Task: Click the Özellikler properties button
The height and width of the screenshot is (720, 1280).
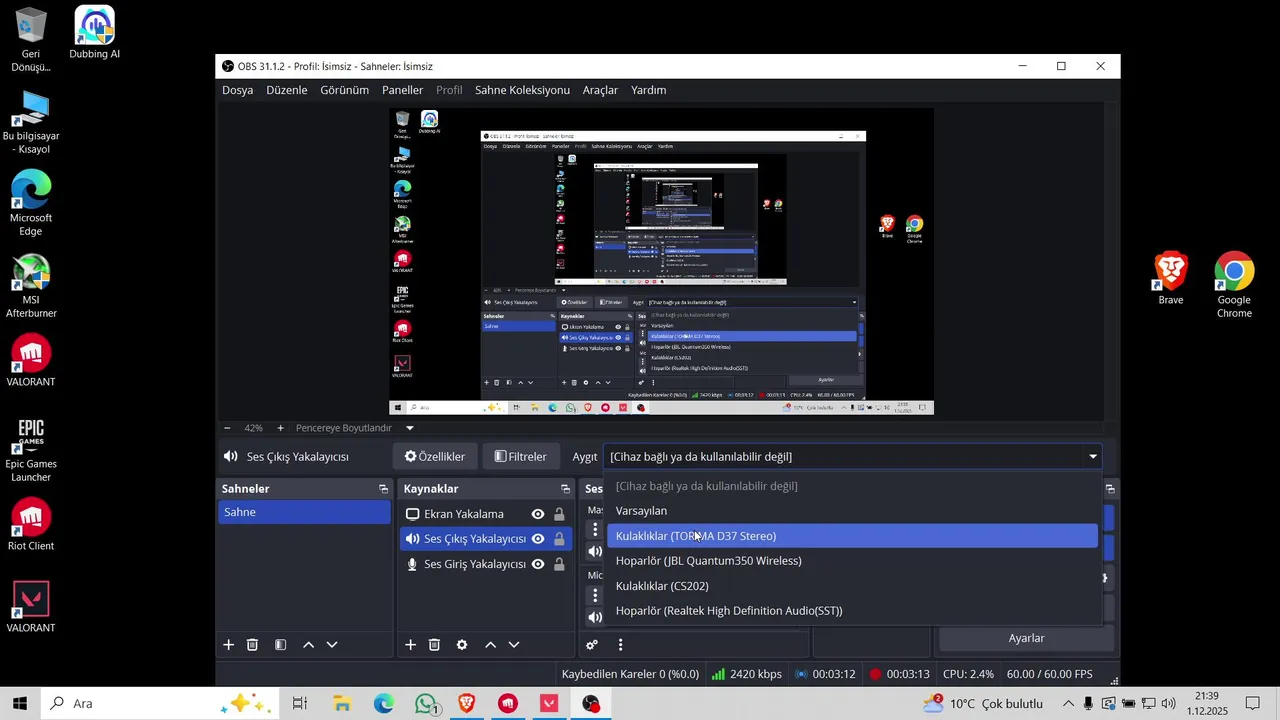Action: point(434,457)
